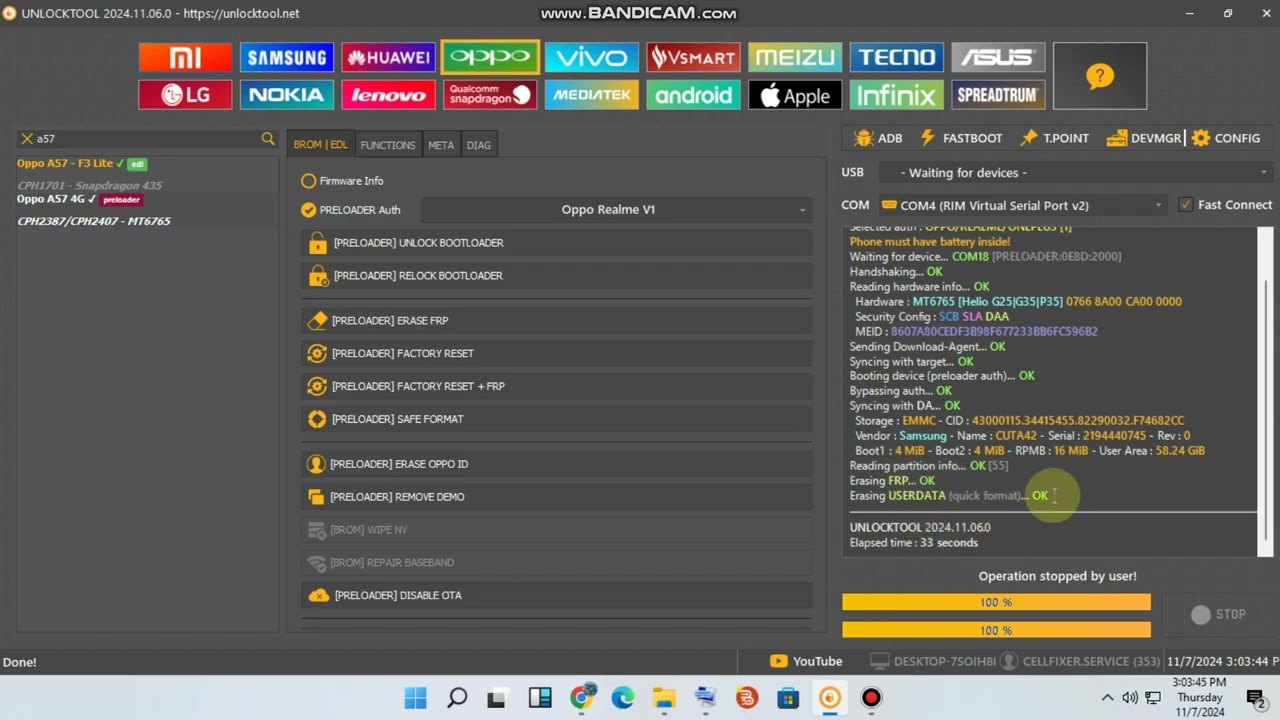Select the Apple brand icon

pyautogui.click(x=795, y=95)
